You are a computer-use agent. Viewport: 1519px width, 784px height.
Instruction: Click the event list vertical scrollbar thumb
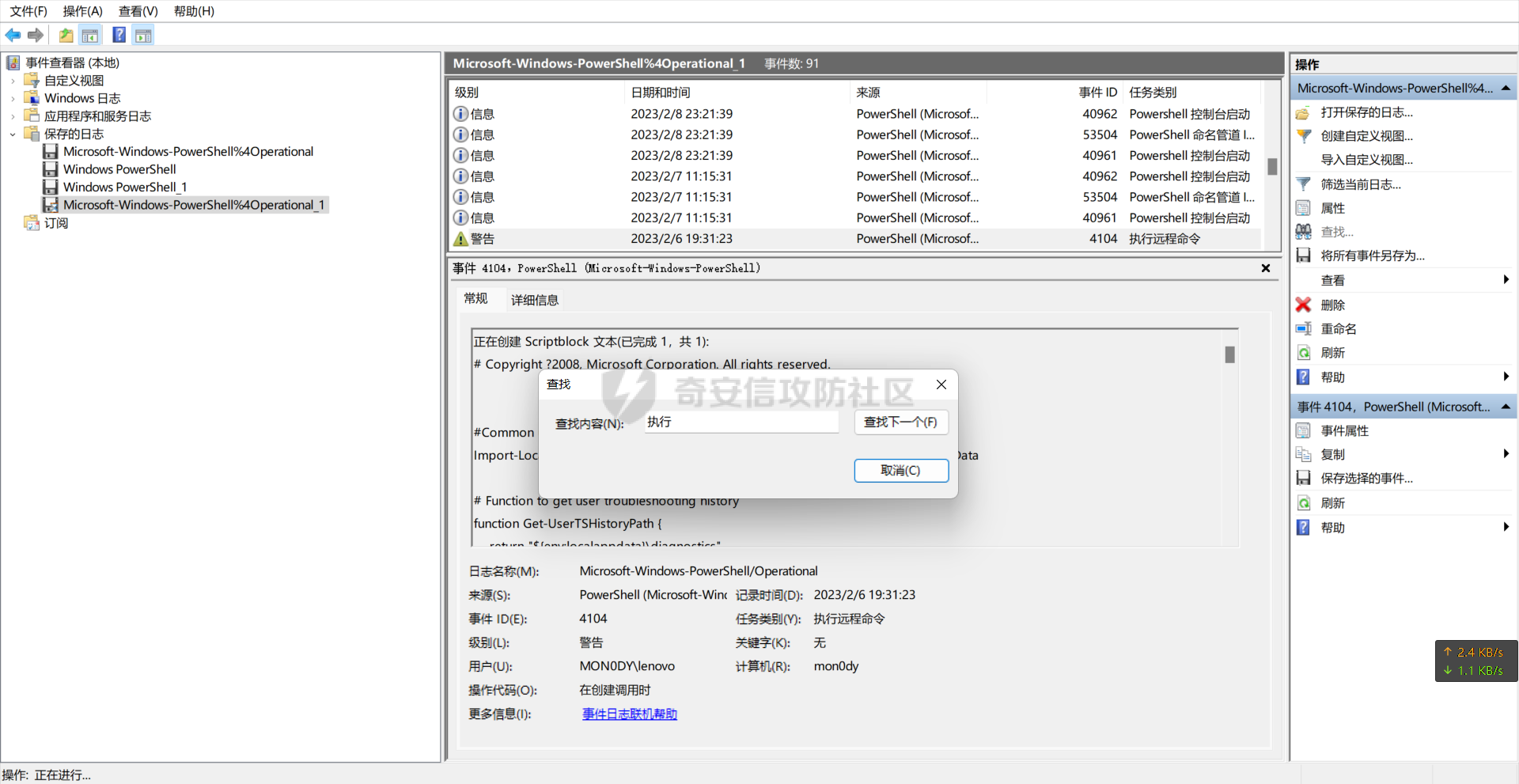point(1272,166)
